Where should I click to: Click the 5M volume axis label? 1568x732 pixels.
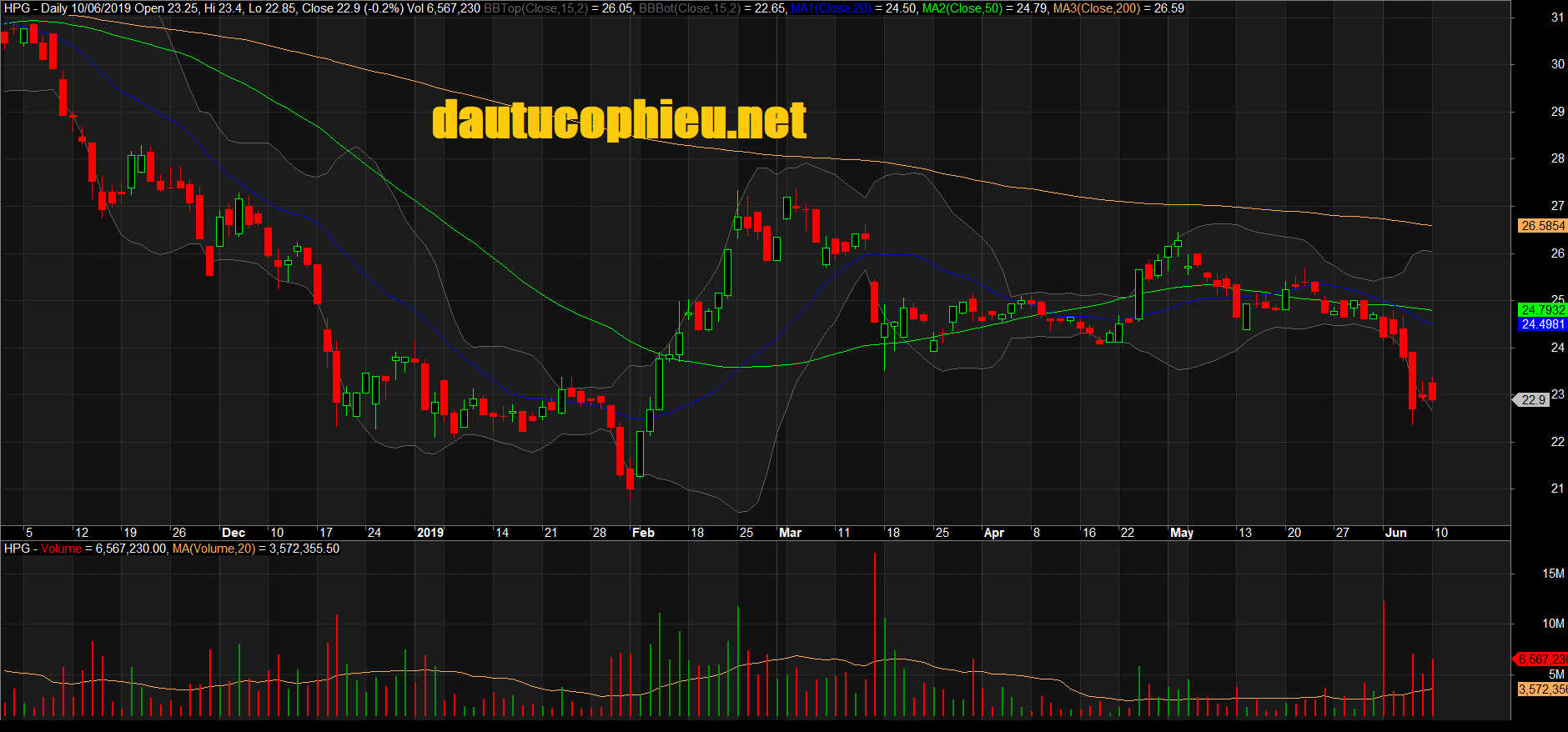(1556, 674)
